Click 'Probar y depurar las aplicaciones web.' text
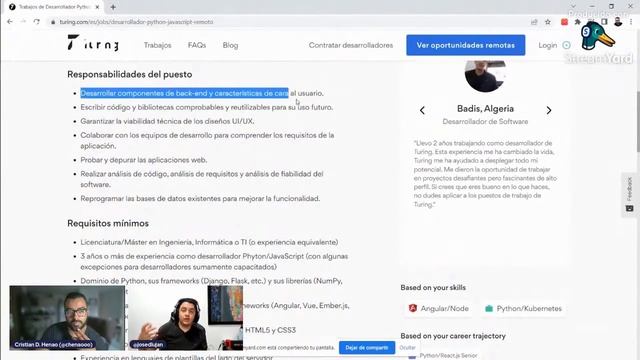 coord(144,160)
